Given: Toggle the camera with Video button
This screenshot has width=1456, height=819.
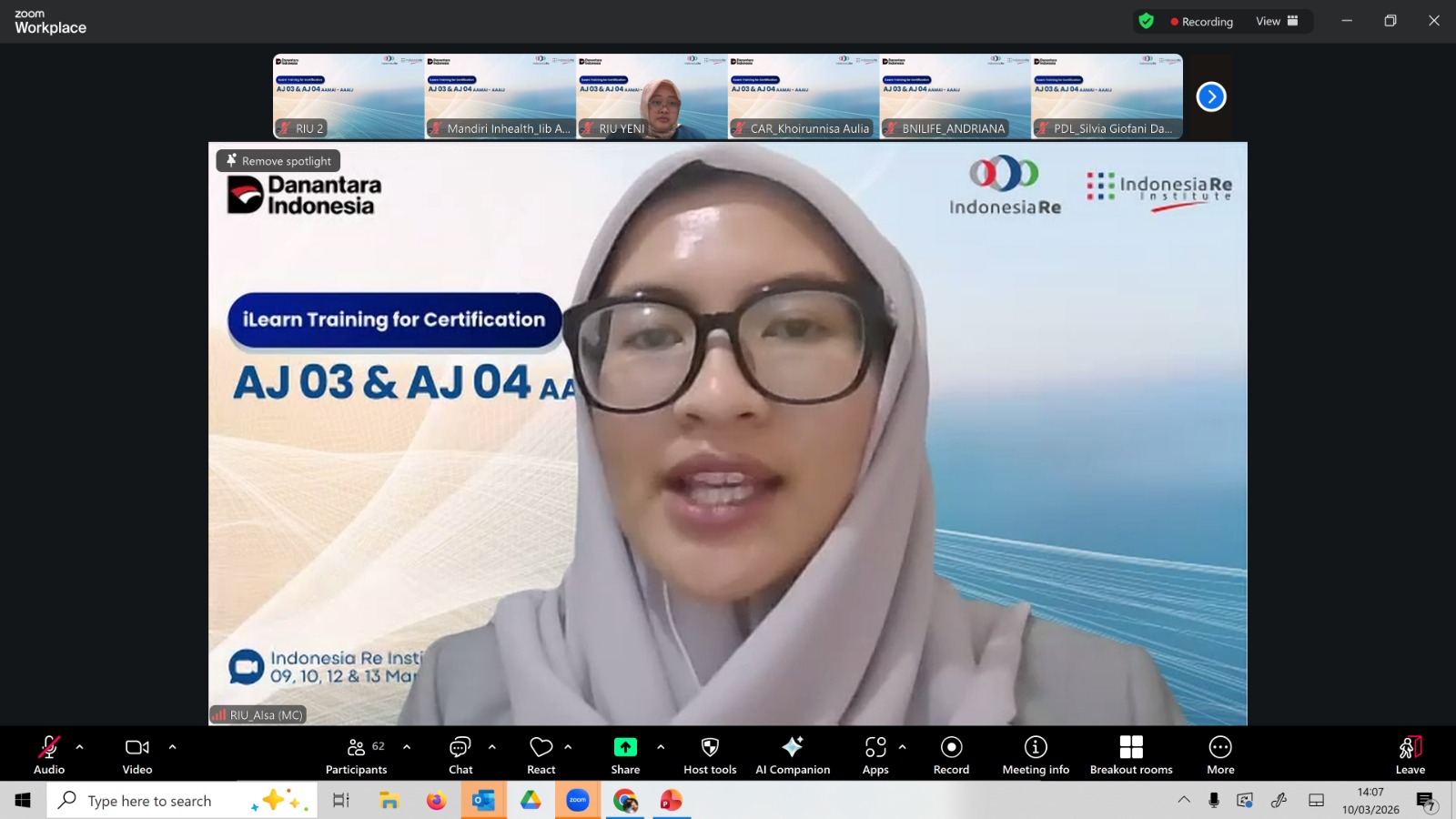Looking at the screenshot, I should point(137,755).
